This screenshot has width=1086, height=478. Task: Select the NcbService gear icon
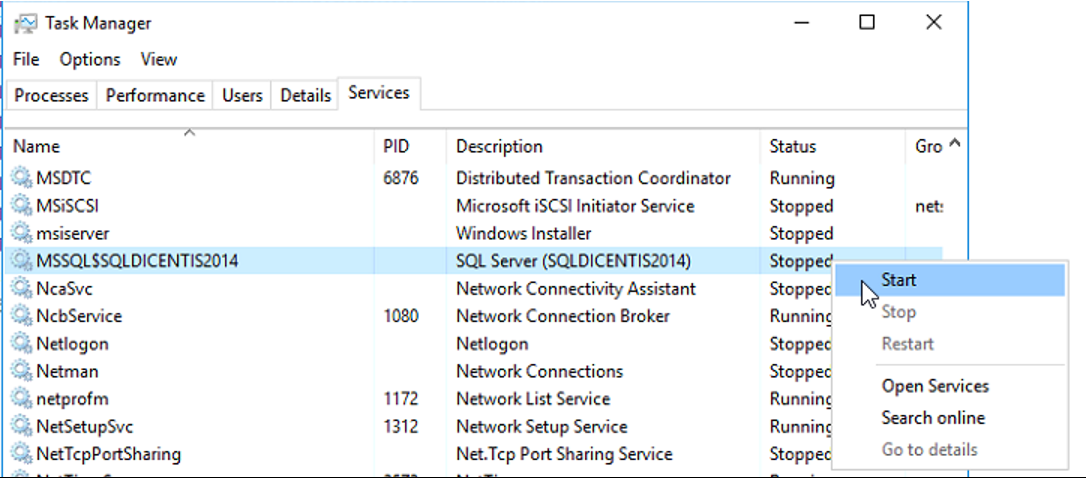click(x=21, y=316)
